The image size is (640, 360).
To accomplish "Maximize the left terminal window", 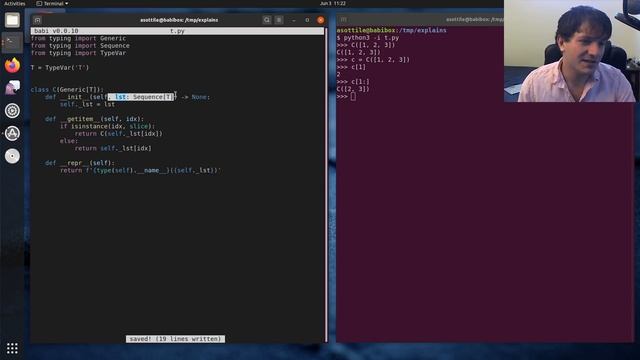I will pos(307,20).
